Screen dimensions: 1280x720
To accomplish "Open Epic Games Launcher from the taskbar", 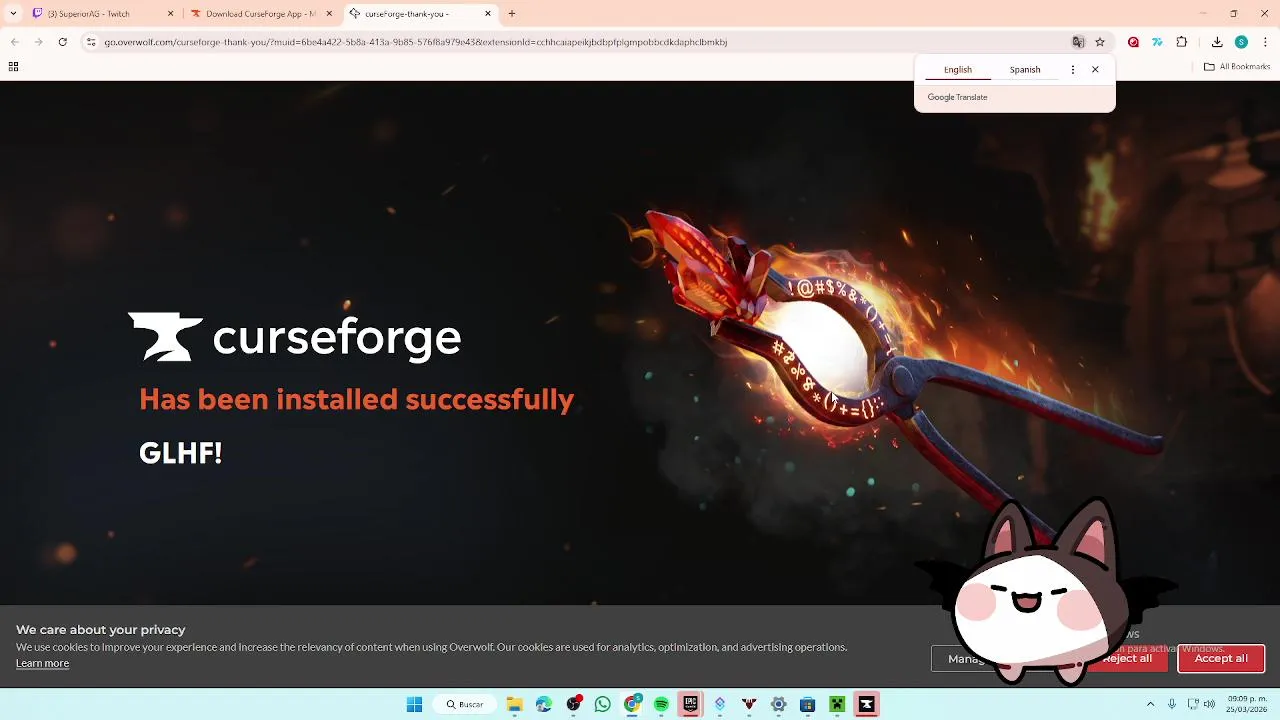I will point(690,705).
